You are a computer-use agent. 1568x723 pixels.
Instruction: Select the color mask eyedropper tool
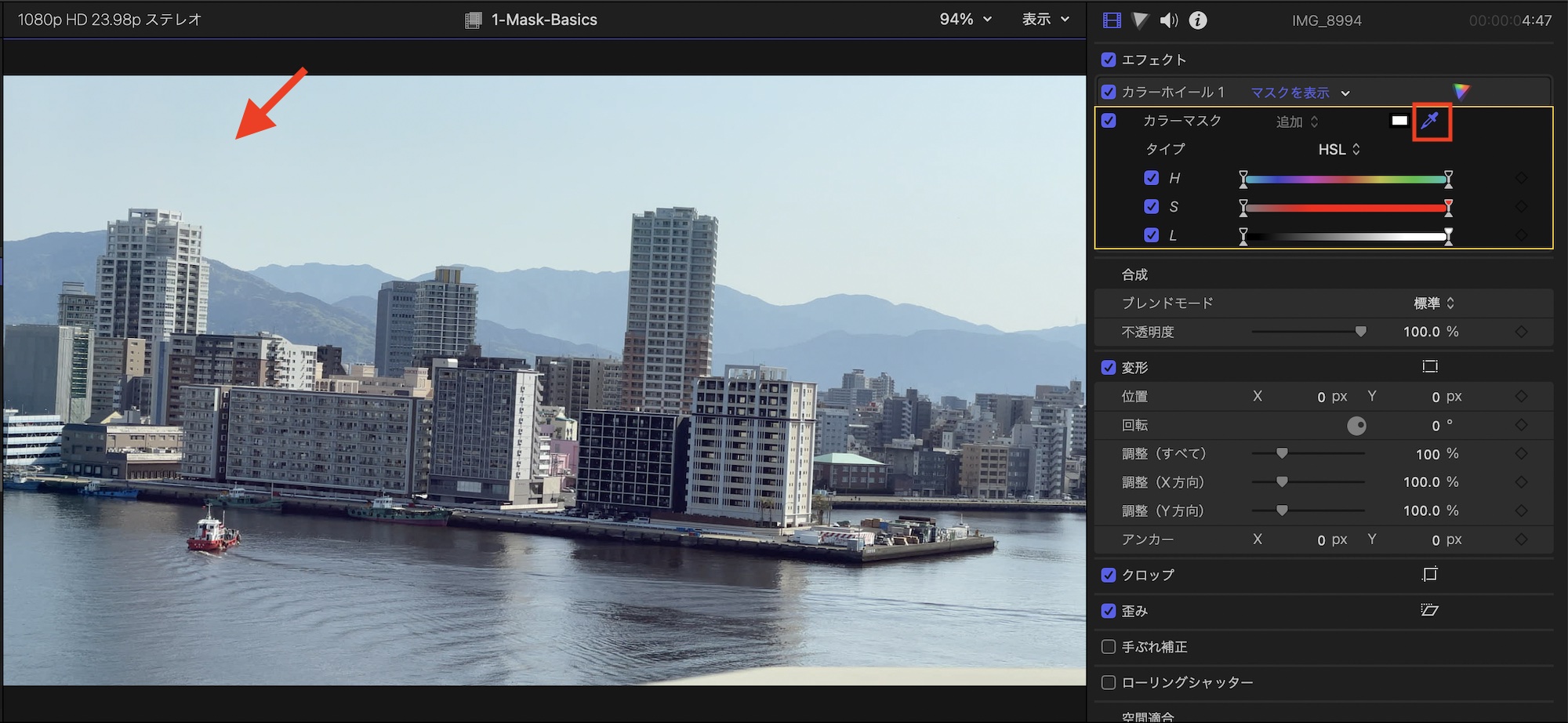(1431, 121)
